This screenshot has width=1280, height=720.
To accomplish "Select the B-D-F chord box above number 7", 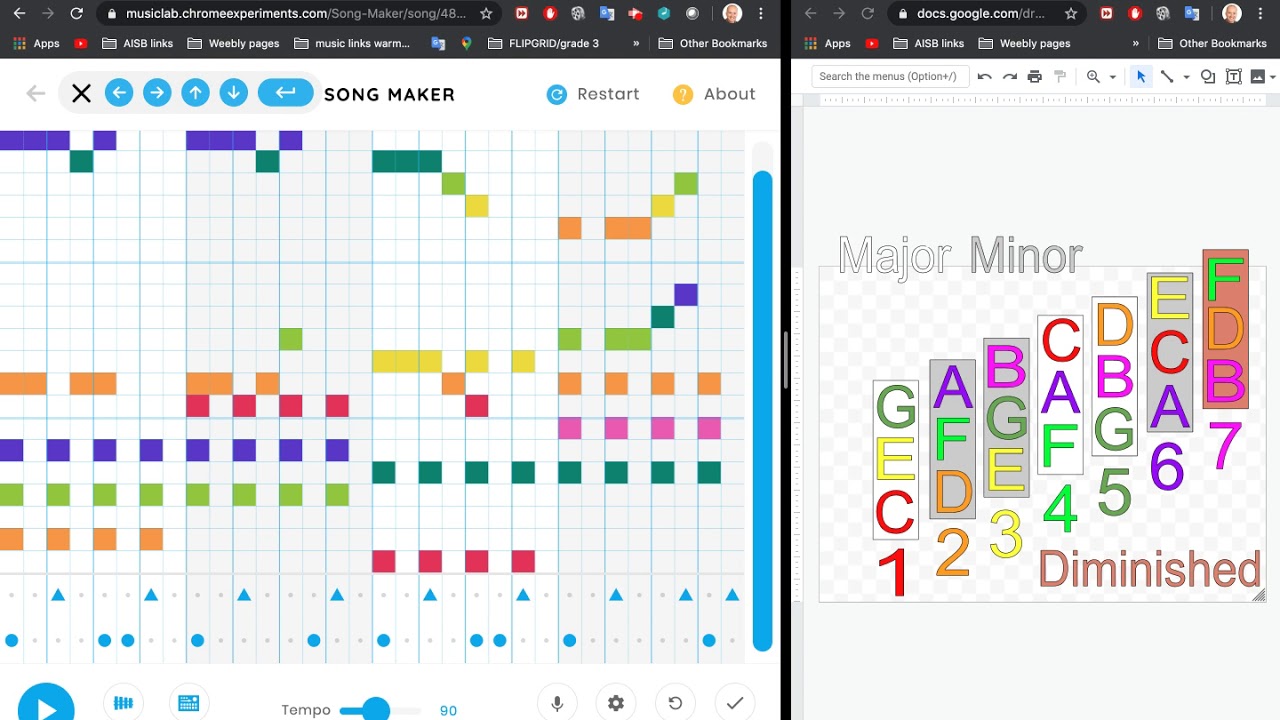I will [x=1225, y=329].
